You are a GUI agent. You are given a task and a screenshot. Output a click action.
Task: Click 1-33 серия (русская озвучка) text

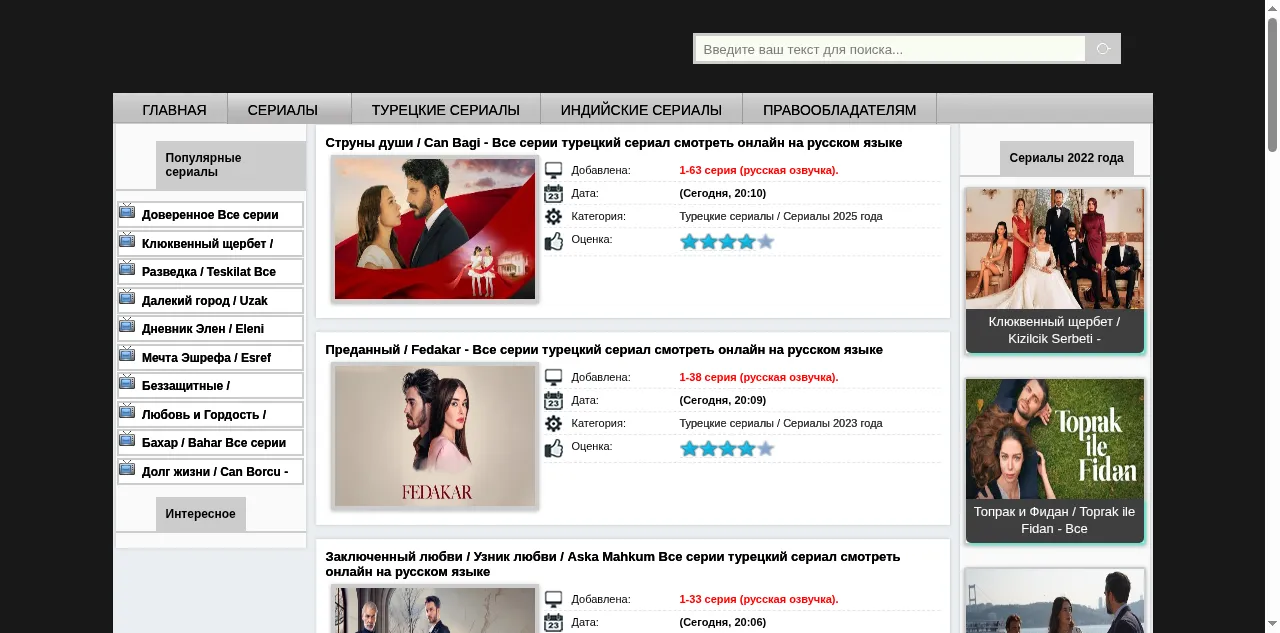pos(759,599)
